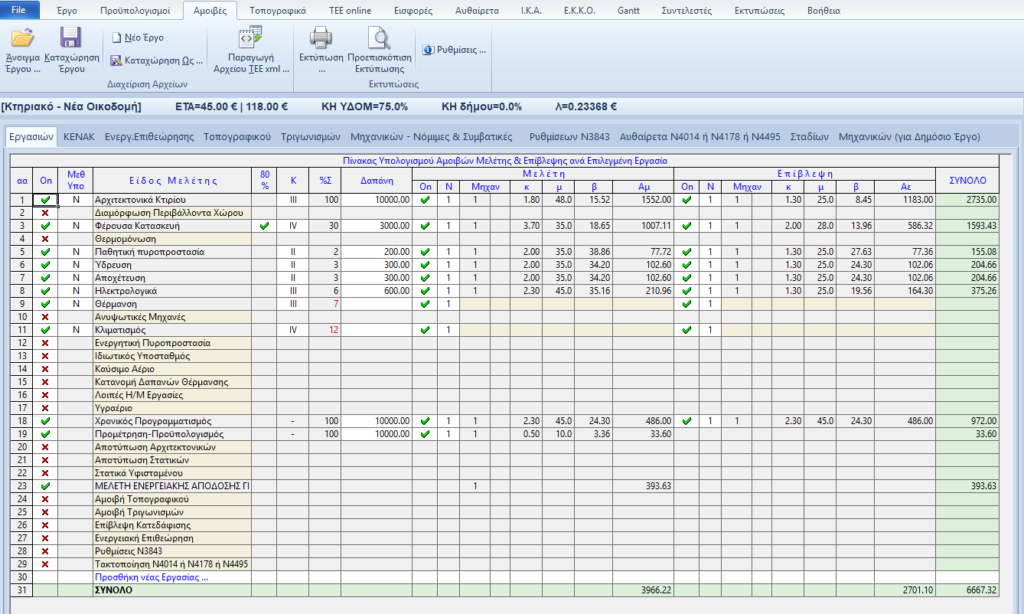1024x614 pixels.
Task: Create a new project via Νέο Έργο
Action: pos(144,37)
